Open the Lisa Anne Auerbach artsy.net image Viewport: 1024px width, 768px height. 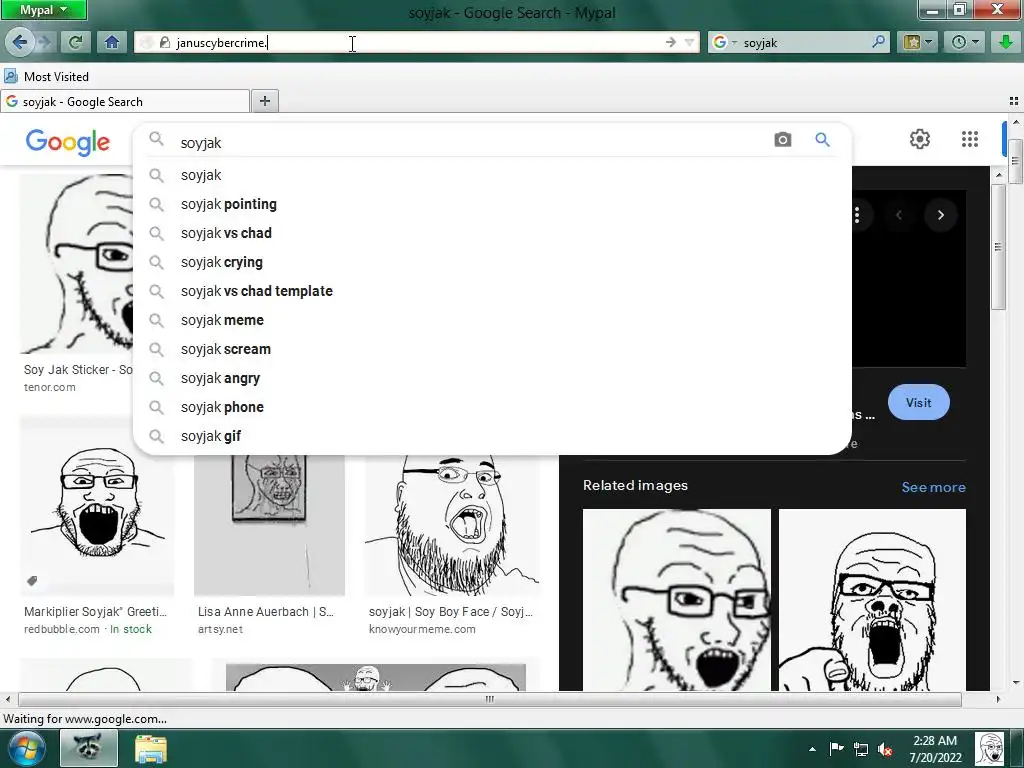pos(269,525)
